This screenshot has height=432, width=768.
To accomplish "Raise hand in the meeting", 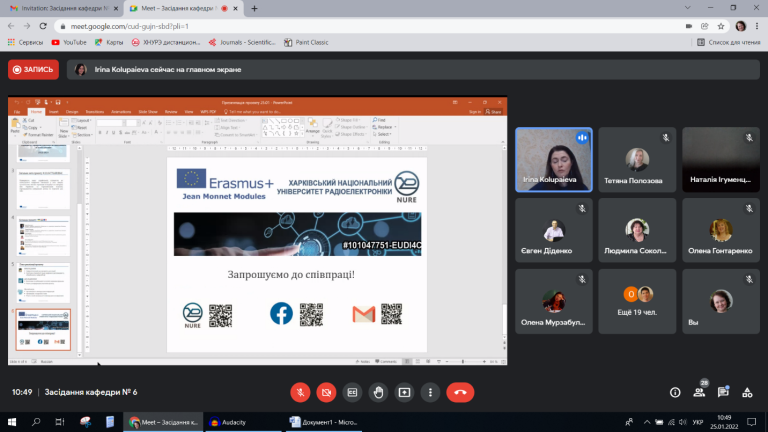I will (378, 392).
